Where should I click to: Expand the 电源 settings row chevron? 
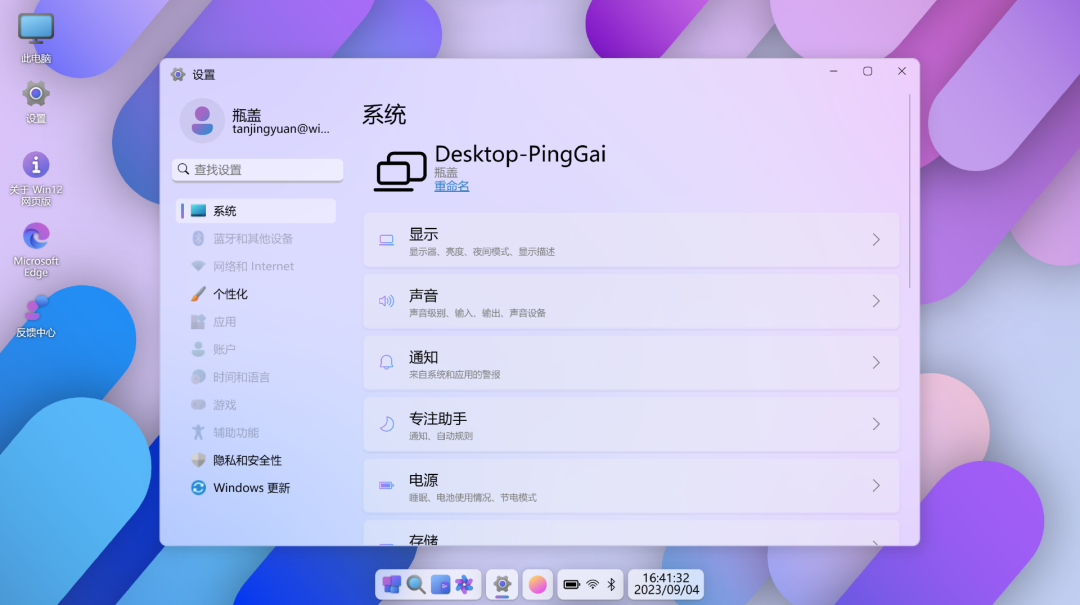click(x=875, y=485)
